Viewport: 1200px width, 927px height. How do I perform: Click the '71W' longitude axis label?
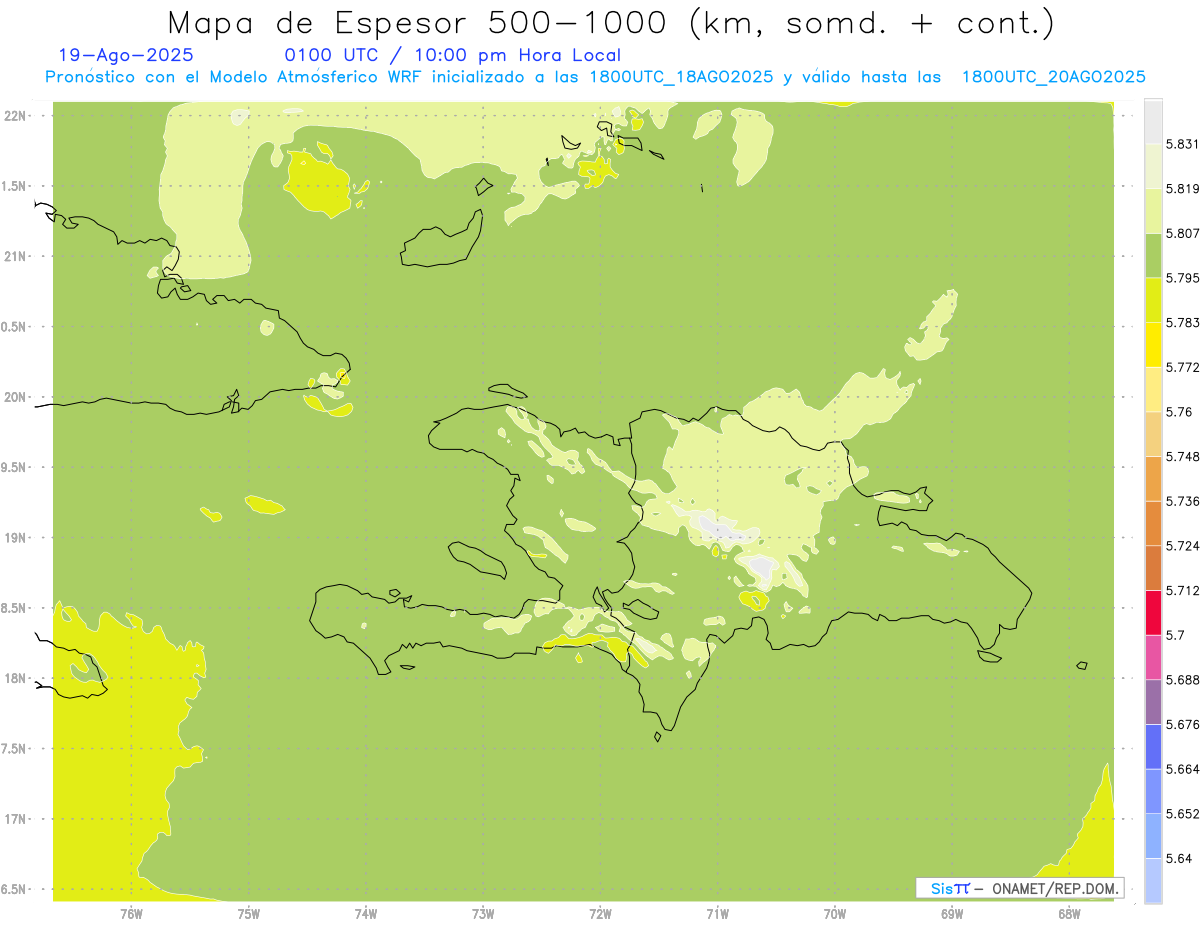coord(717,913)
